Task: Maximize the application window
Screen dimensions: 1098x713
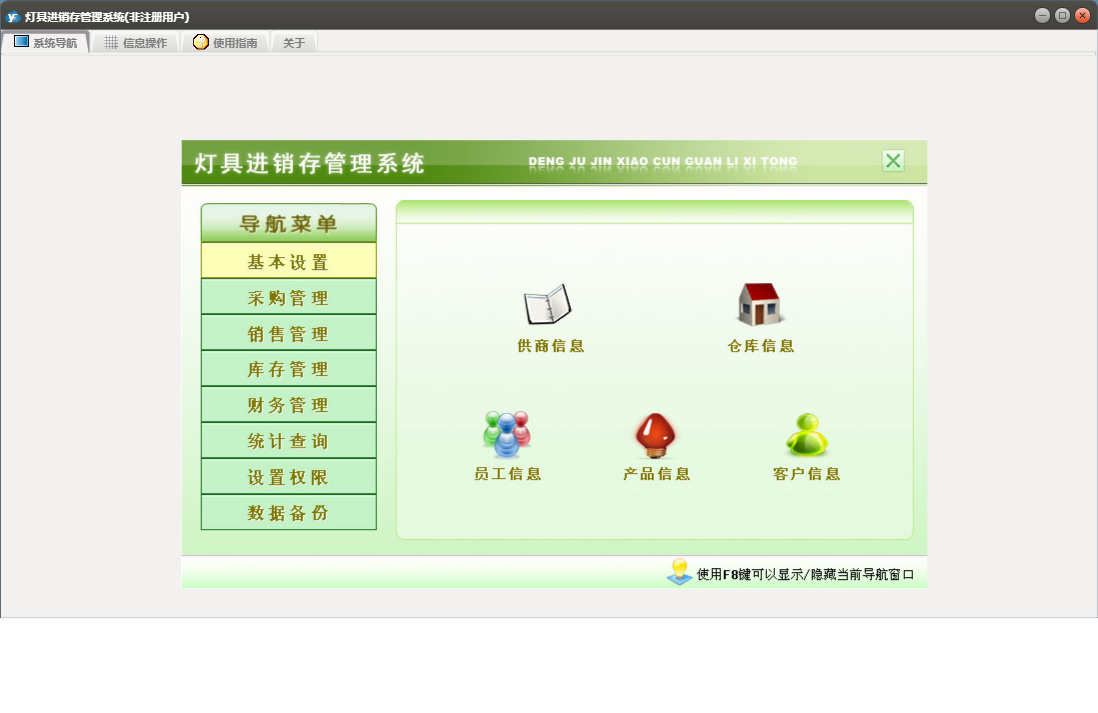Action: coord(1062,15)
